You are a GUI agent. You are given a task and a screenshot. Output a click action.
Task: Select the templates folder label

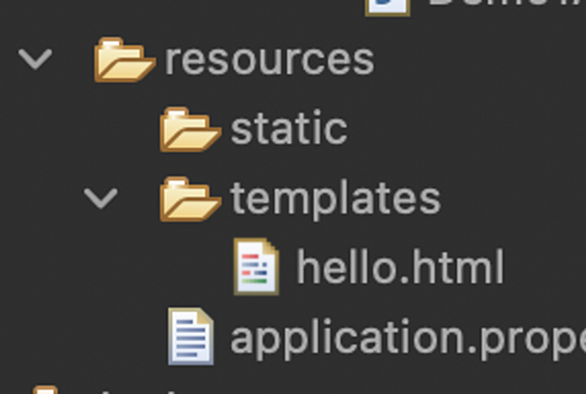click(x=336, y=200)
